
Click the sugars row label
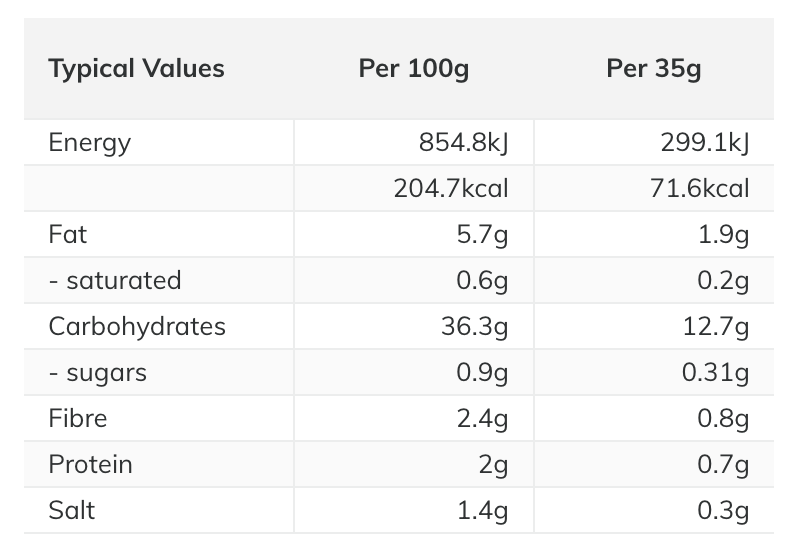point(98,372)
